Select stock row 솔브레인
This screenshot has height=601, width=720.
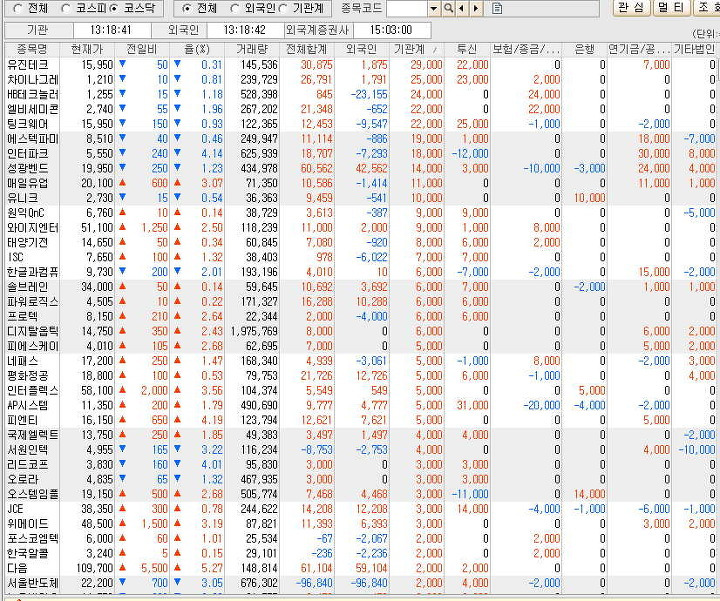point(360,286)
